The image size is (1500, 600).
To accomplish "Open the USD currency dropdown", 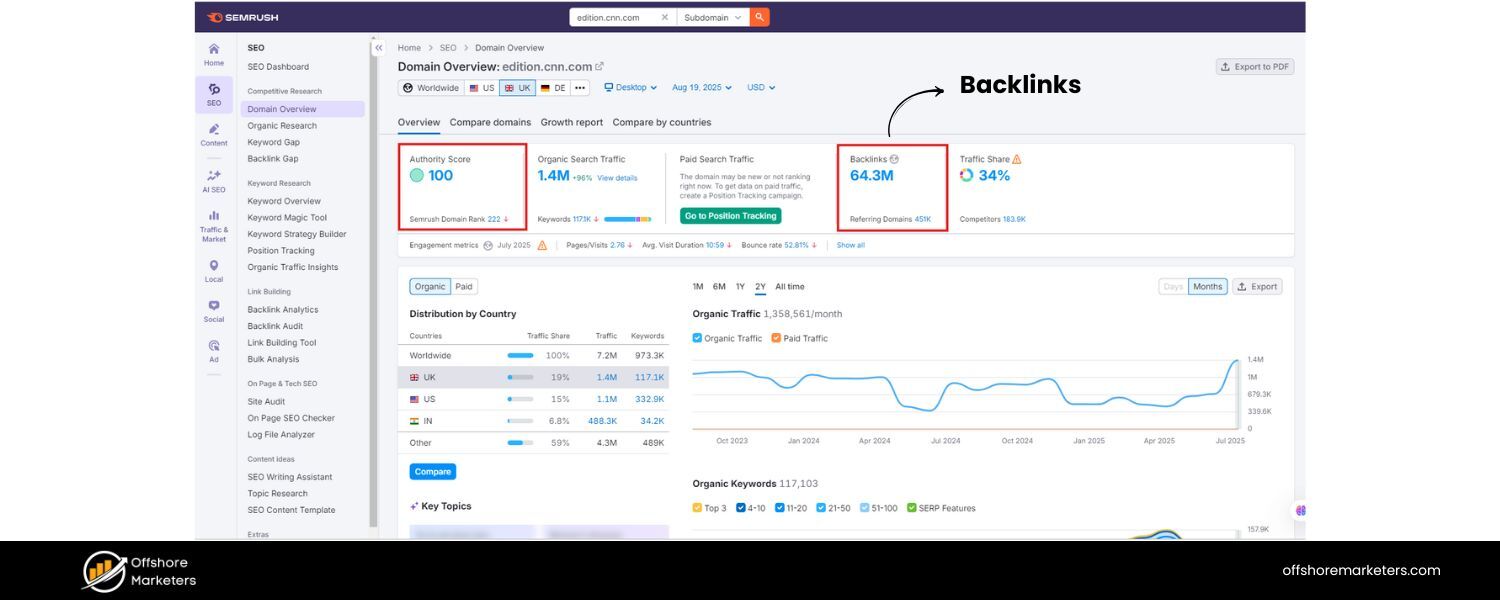I will point(761,87).
